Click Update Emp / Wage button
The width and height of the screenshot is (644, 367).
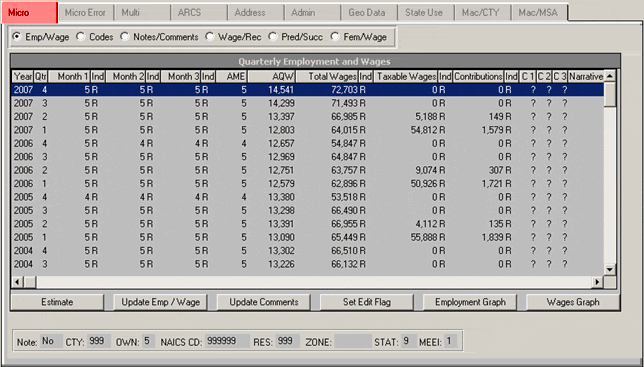tap(161, 302)
